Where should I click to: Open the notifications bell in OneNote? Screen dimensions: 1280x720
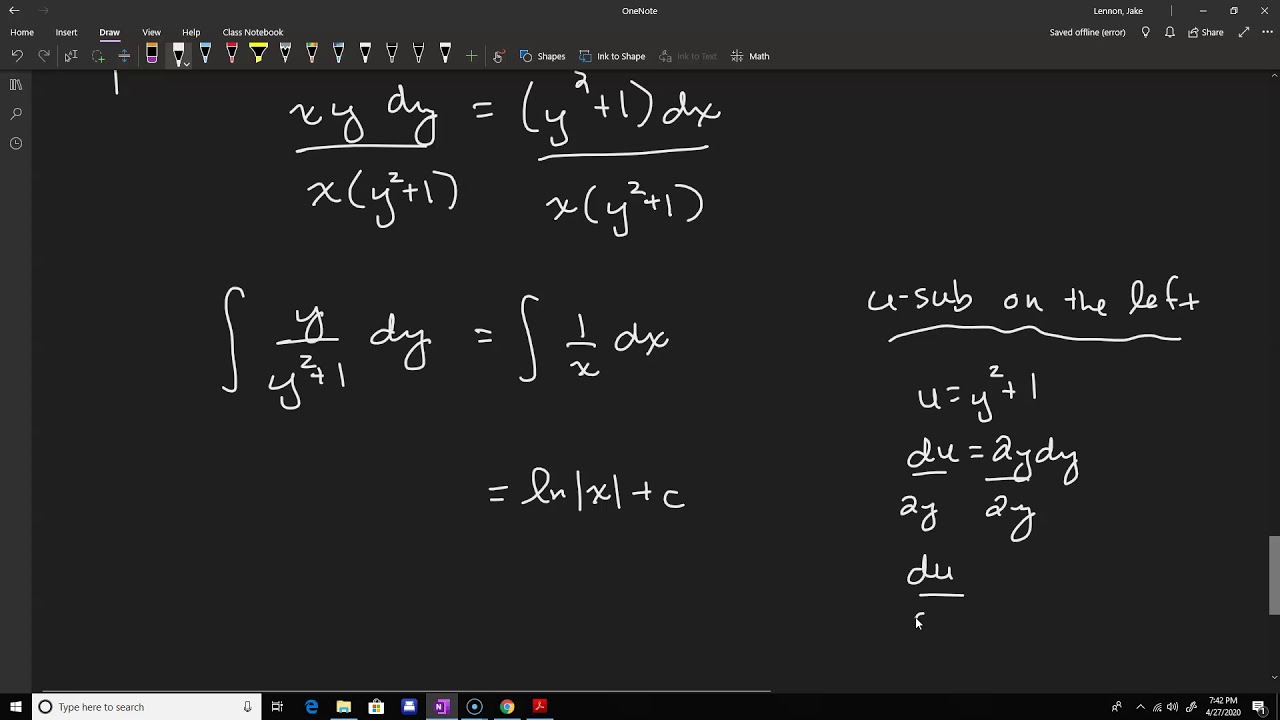click(1169, 32)
